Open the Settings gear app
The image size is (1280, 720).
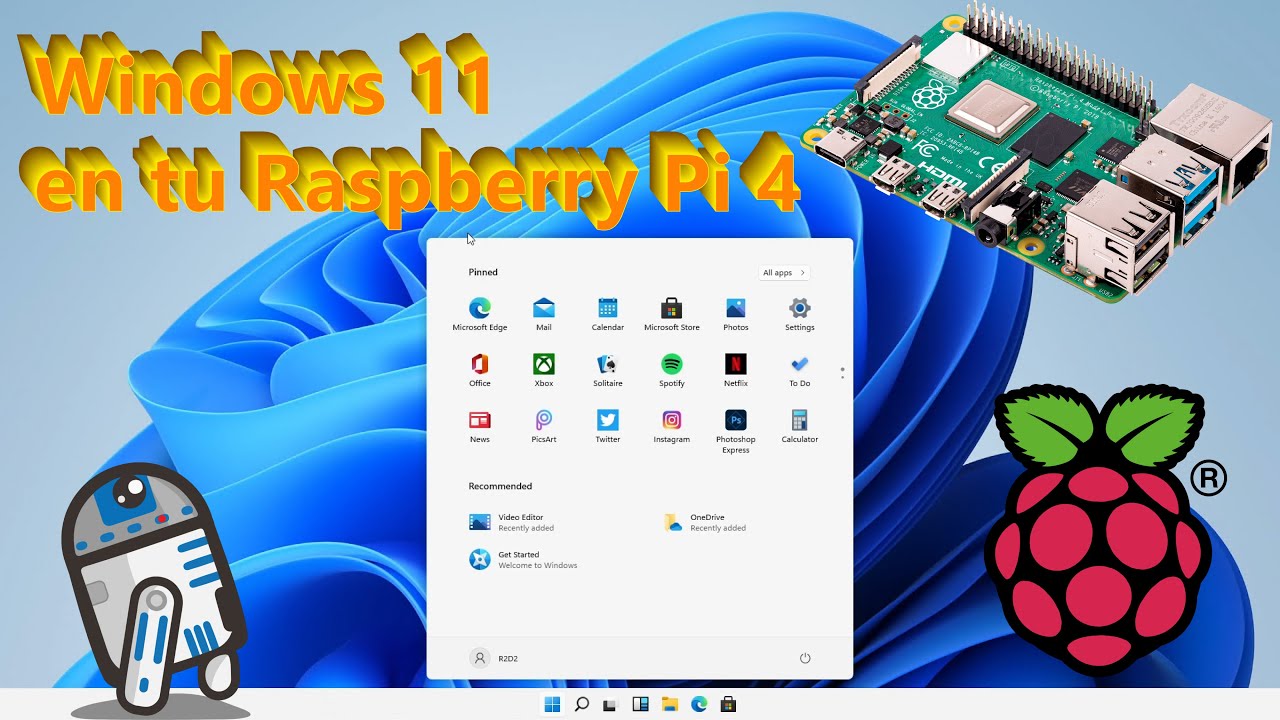click(800, 314)
